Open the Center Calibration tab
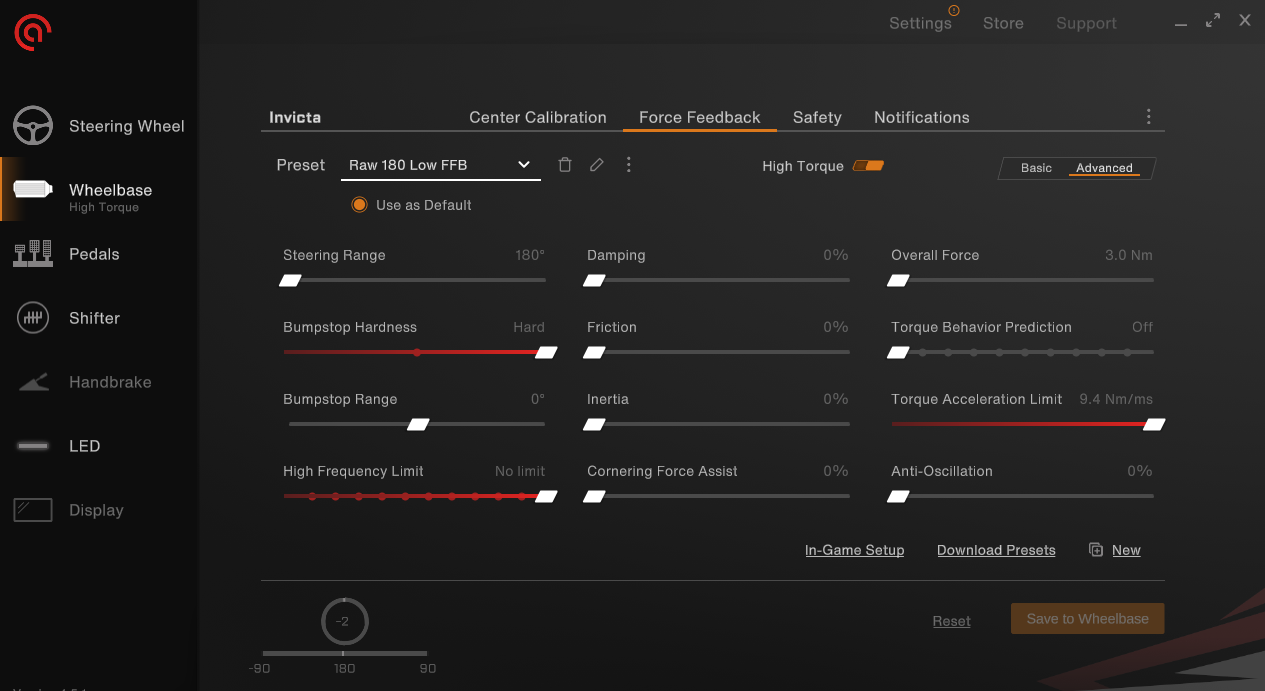This screenshot has width=1265, height=691. (538, 117)
